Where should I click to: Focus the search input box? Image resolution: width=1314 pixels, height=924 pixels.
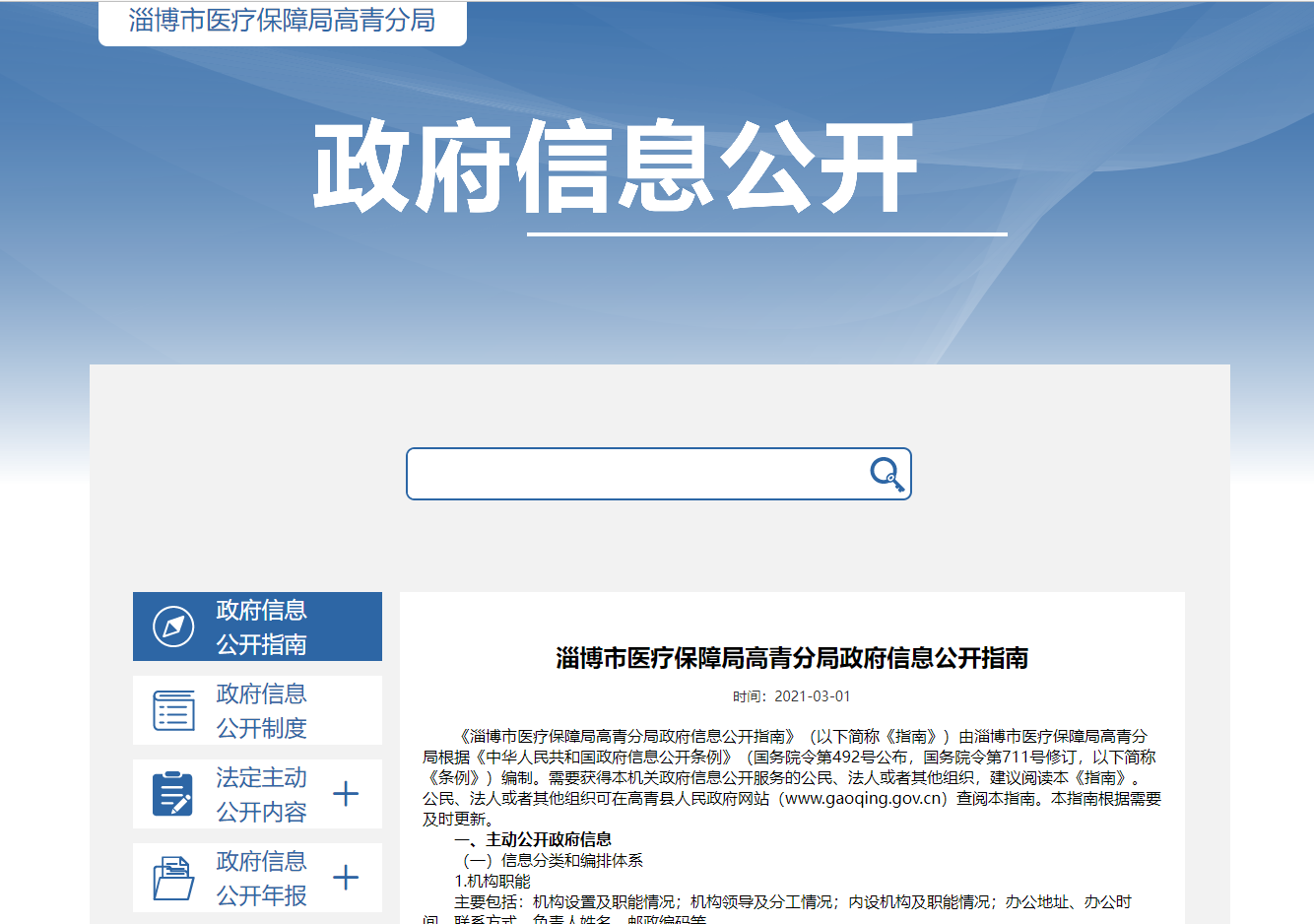[635, 474]
